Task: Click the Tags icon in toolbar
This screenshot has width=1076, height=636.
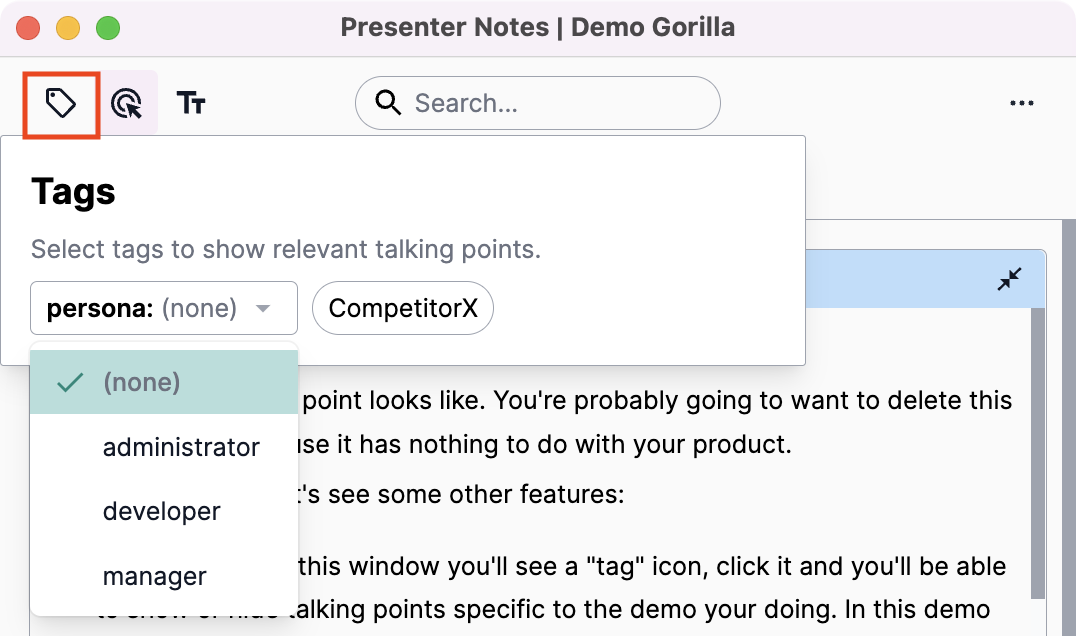Action: tap(61, 103)
